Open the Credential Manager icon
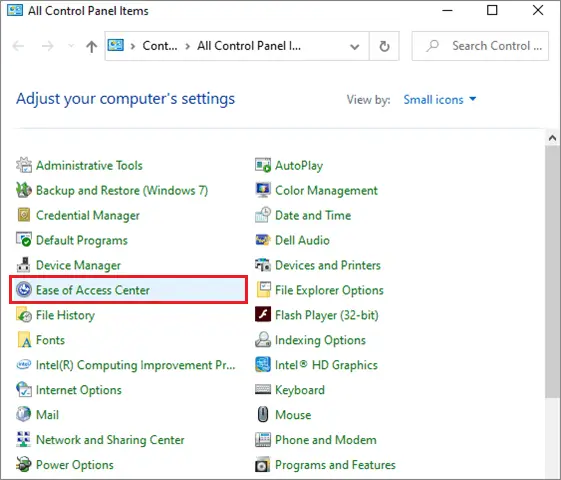The width and height of the screenshot is (561, 480). (x=24, y=215)
